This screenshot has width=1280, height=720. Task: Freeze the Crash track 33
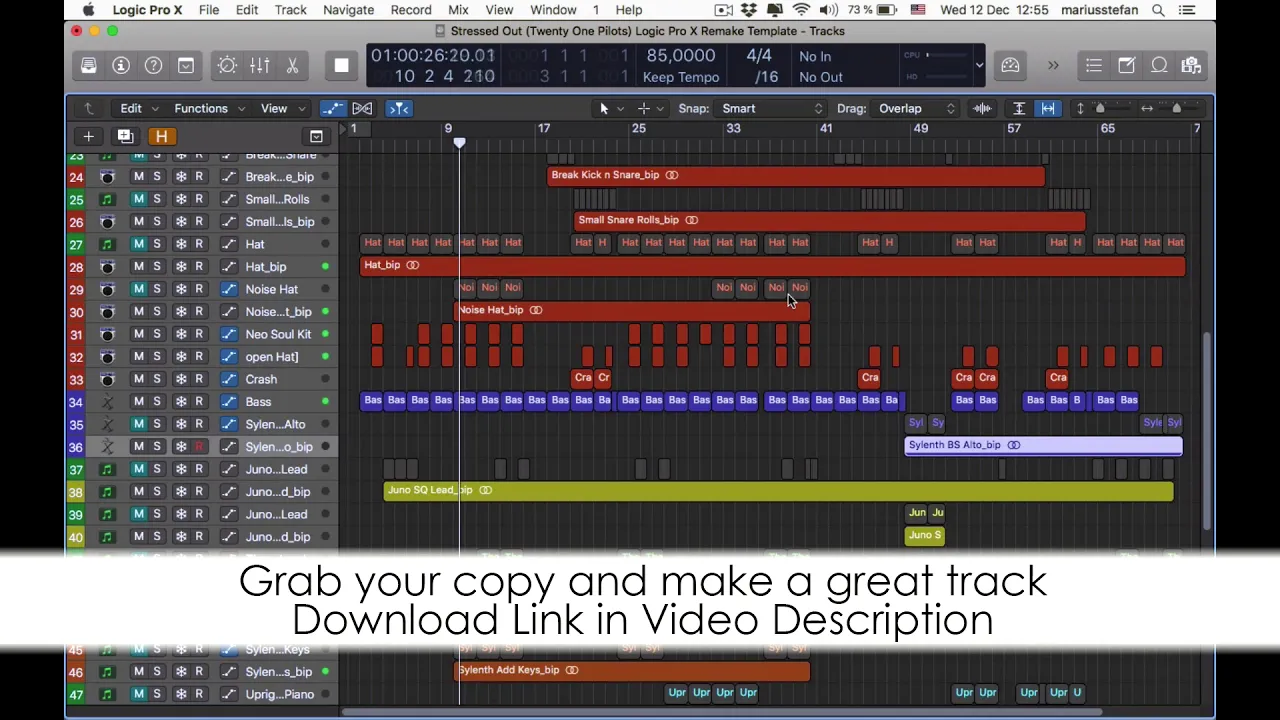[x=181, y=379]
